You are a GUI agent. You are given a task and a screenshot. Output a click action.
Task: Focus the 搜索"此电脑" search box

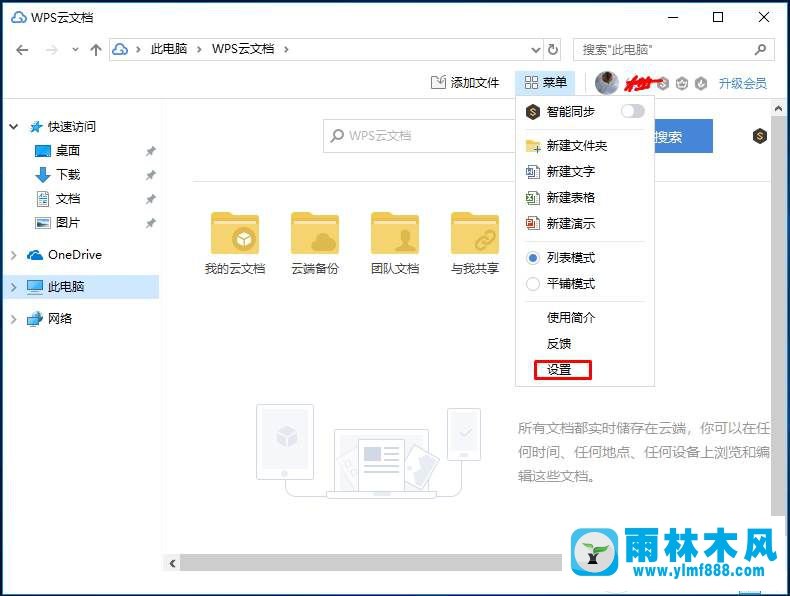pyautogui.click(x=673, y=49)
